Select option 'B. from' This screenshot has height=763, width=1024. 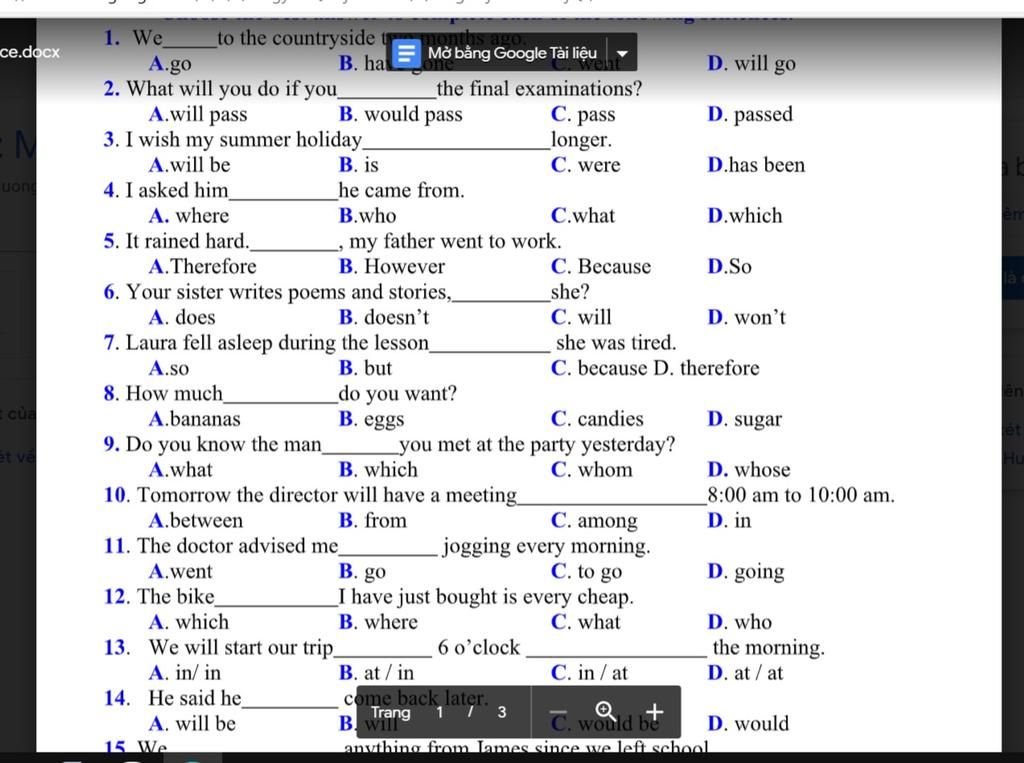click(373, 521)
